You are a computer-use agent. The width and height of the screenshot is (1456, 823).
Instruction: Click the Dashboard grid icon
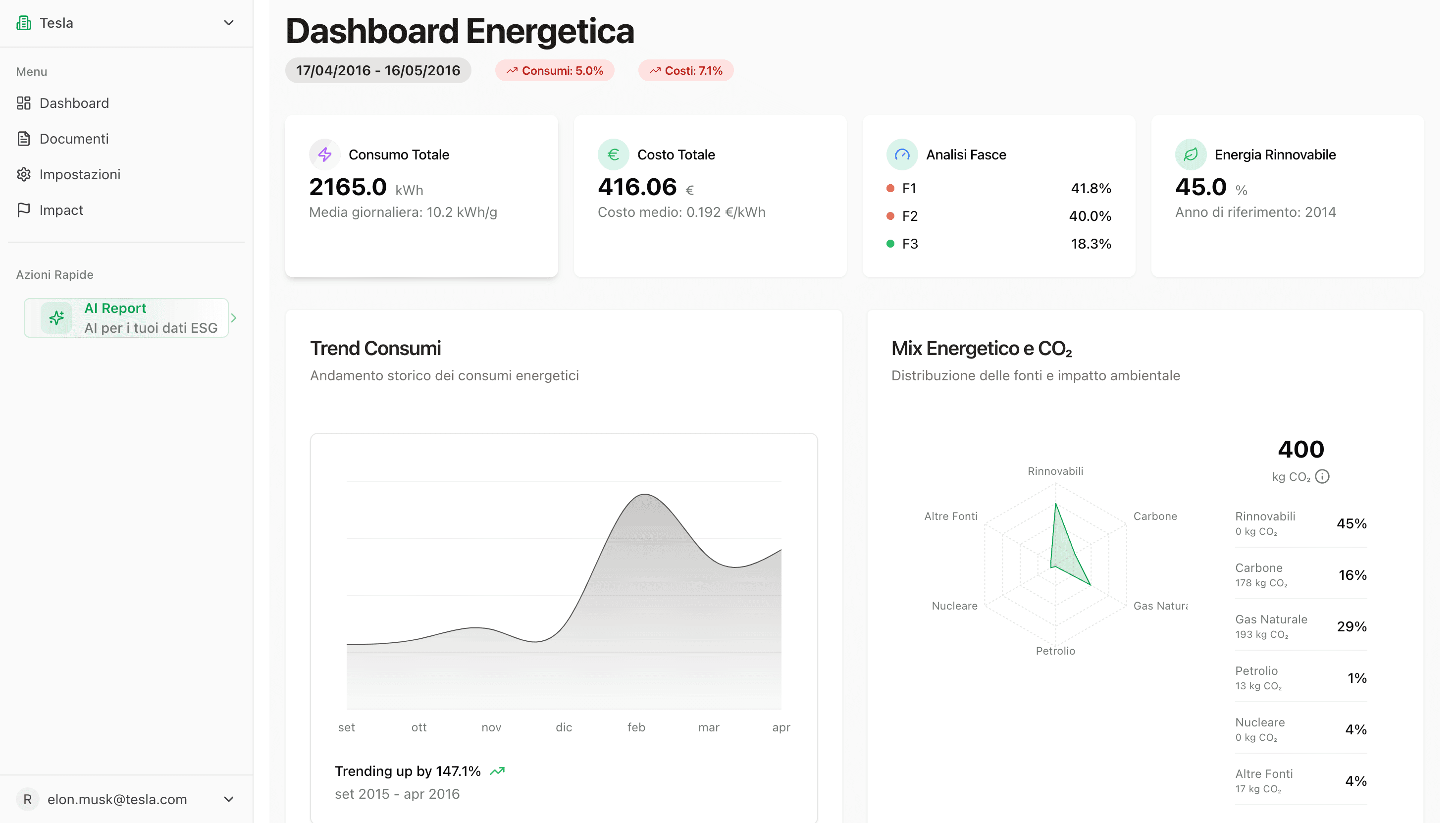click(x=24, y=103)
